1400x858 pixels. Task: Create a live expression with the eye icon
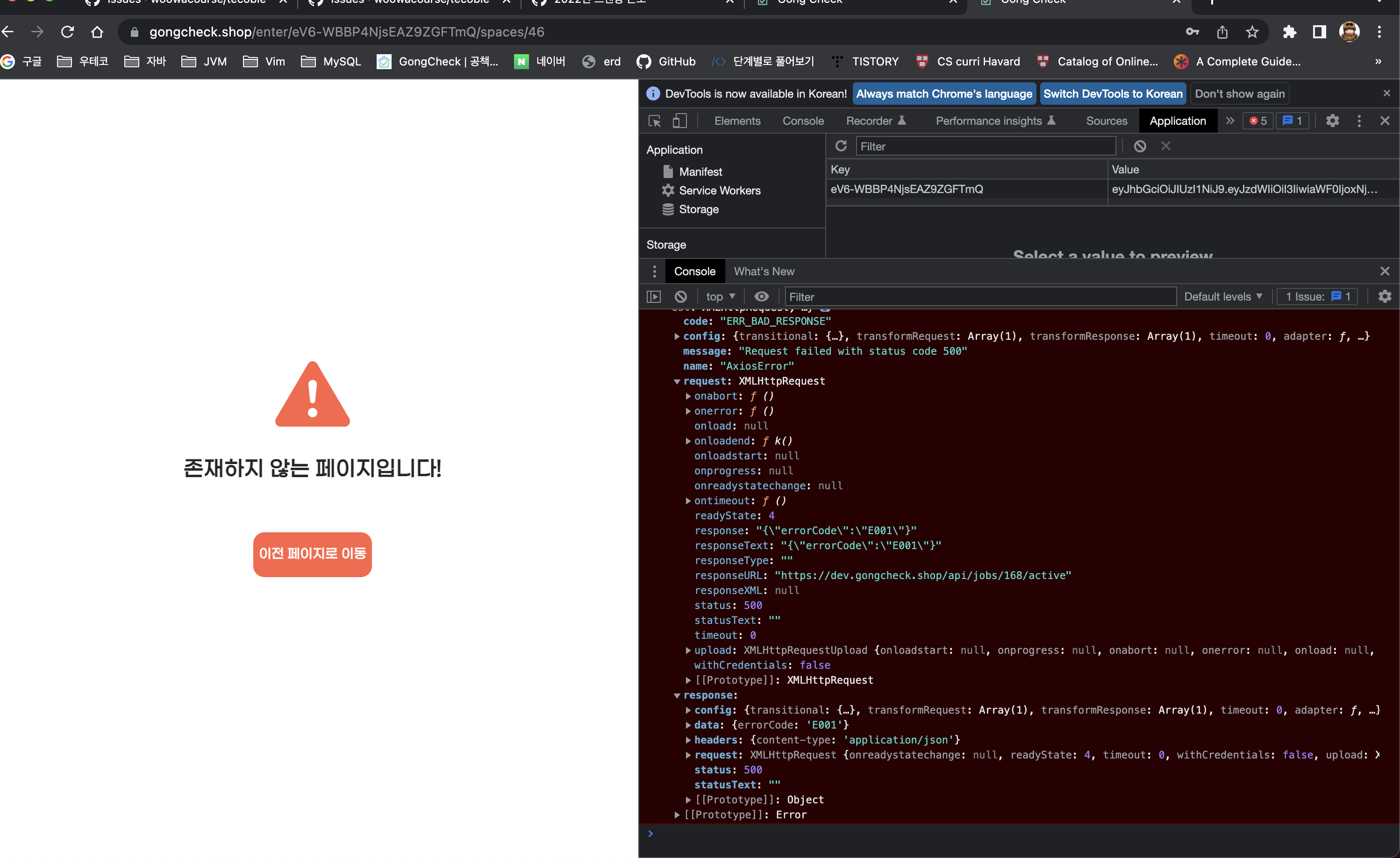[x=761, y=296]
